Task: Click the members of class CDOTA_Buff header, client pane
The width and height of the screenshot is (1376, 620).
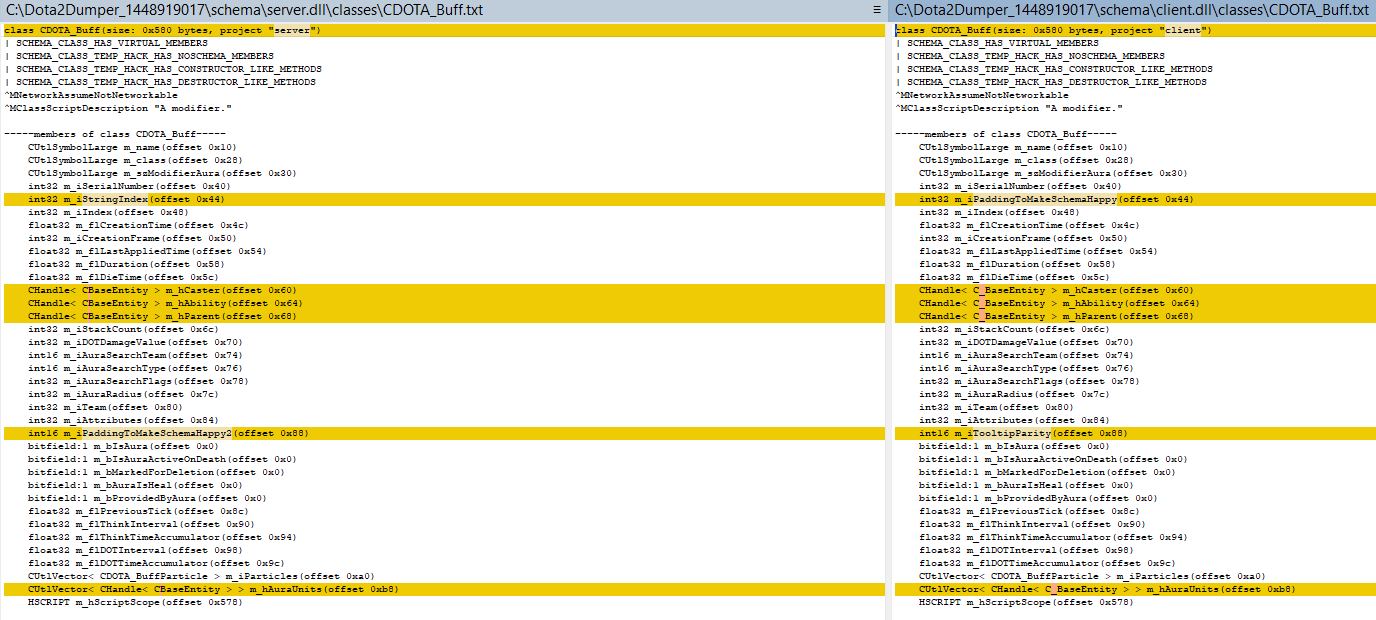Action: (1006, 134)
